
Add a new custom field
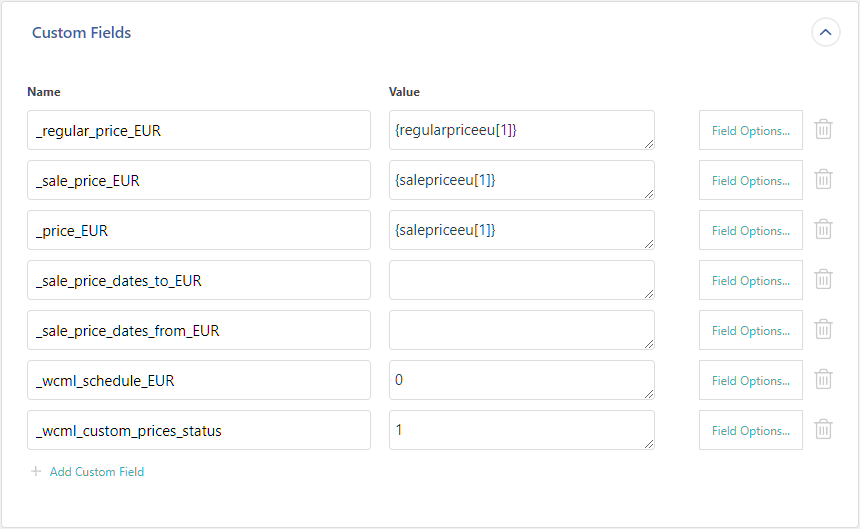(x=97, y=471)
